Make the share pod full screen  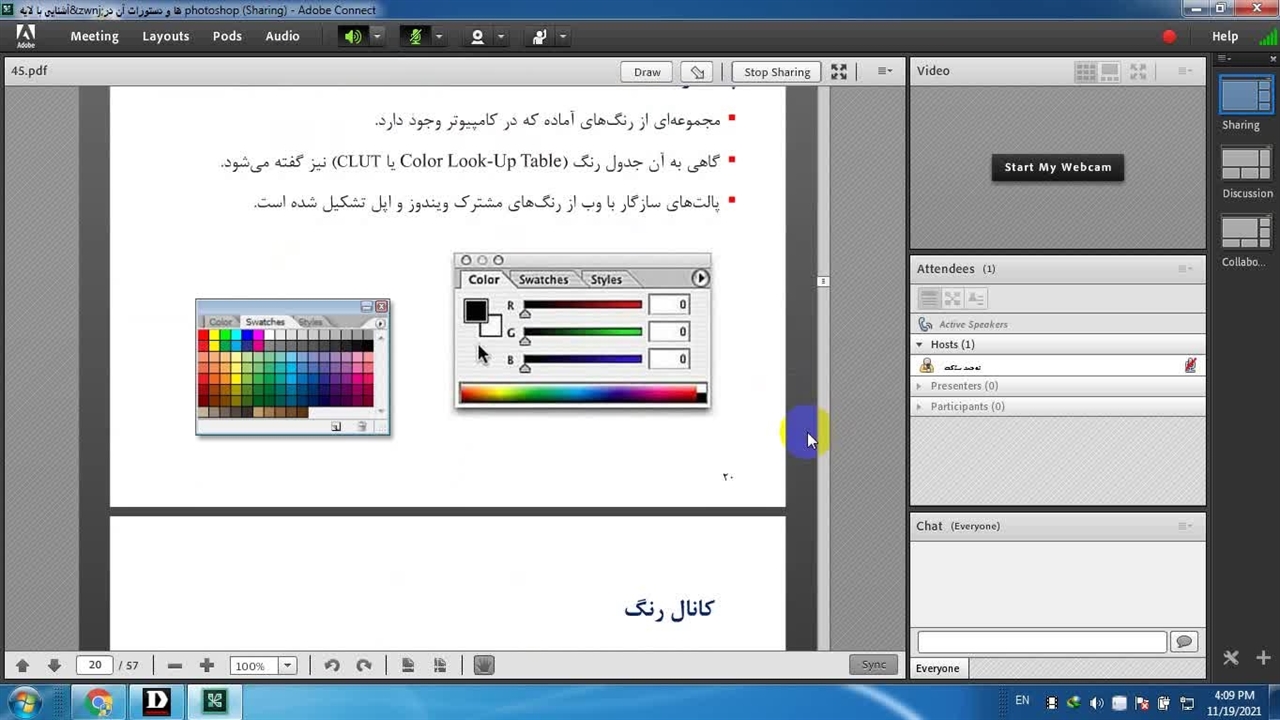839,72
